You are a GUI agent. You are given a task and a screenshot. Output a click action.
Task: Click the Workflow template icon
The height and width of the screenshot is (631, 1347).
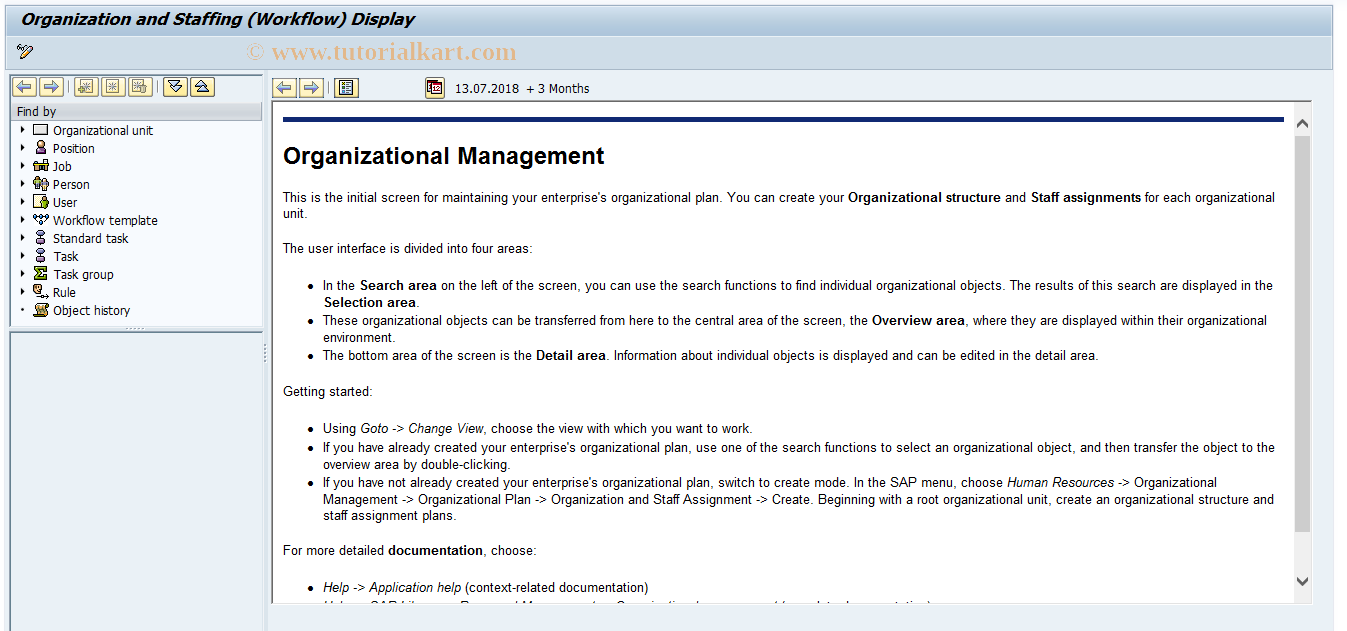(40, 220)
